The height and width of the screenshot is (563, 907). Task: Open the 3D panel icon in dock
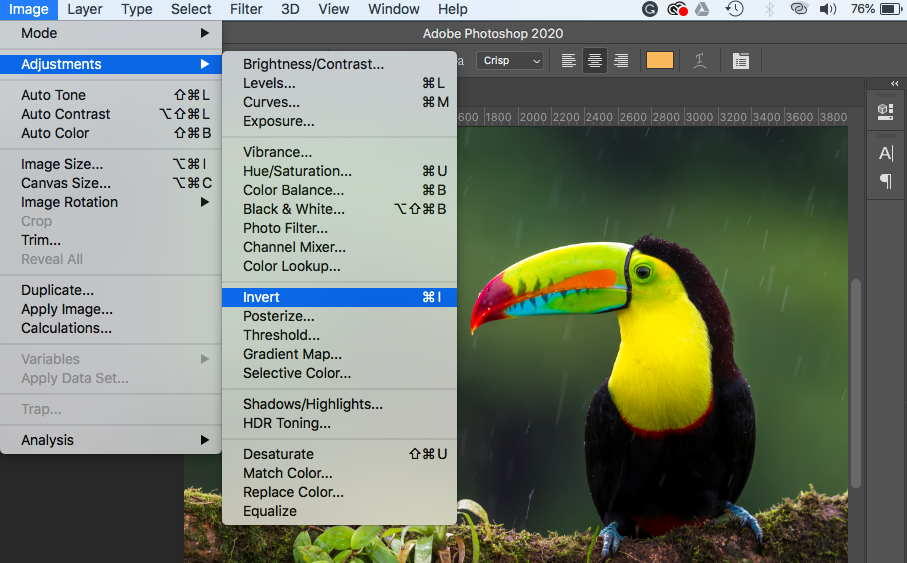885,111
